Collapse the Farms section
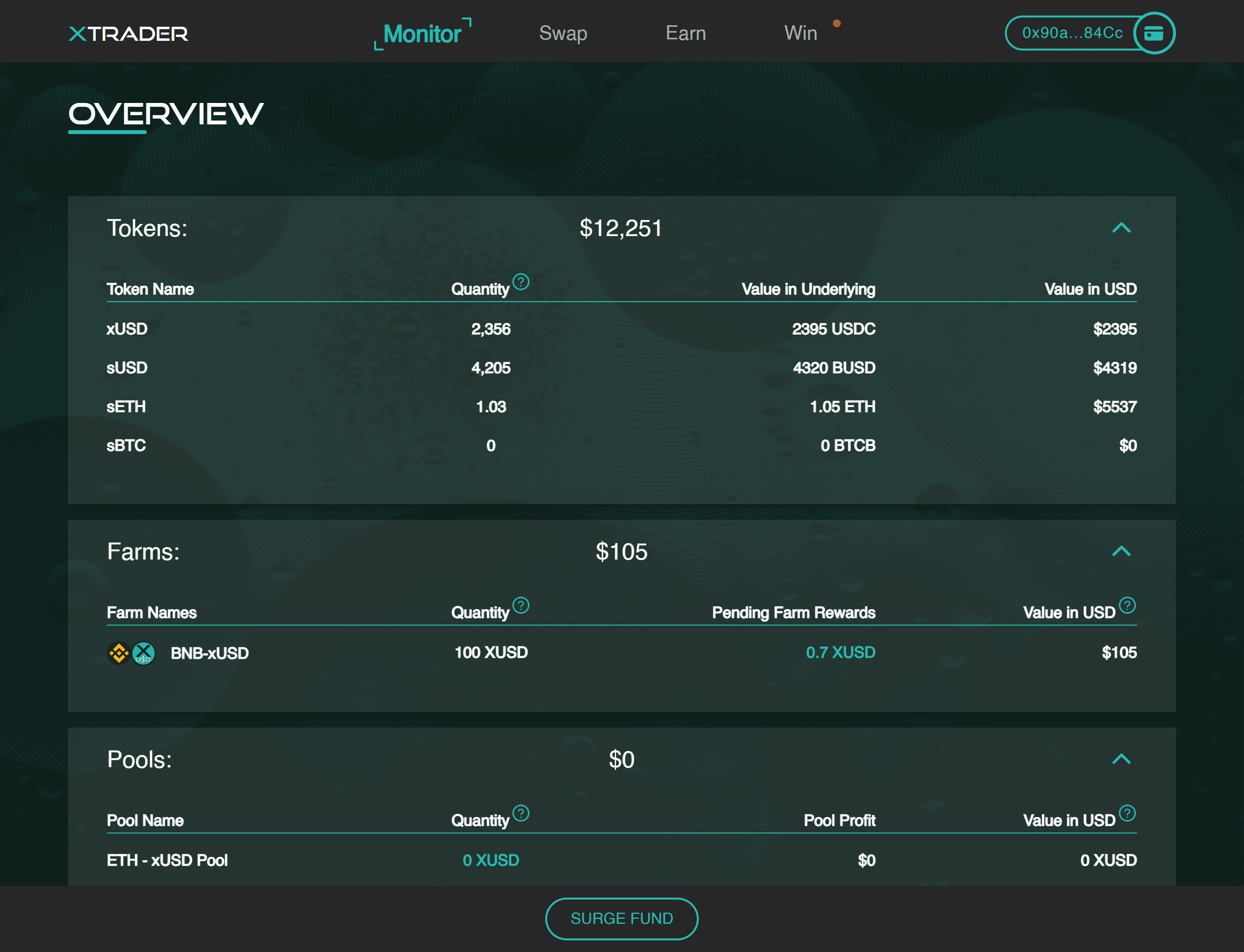This screenshot has height=952, width=1244. pyautogui.click(x=1121, y=551)
